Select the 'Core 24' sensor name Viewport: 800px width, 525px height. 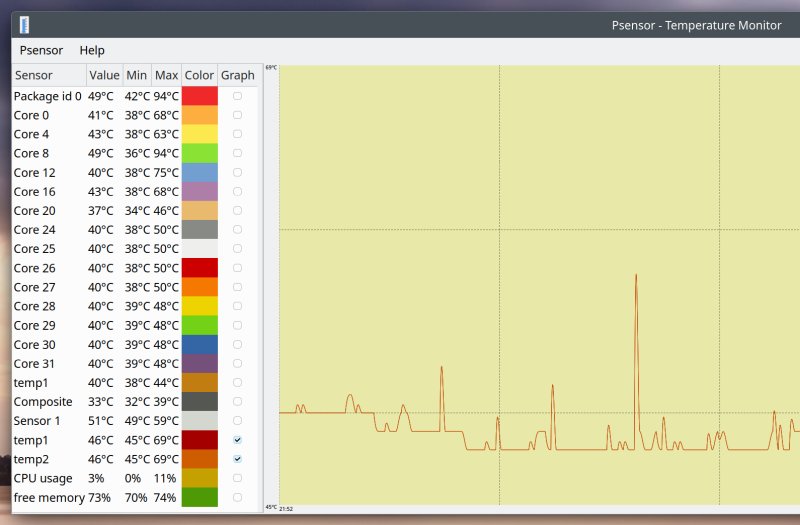click(34, 230)
